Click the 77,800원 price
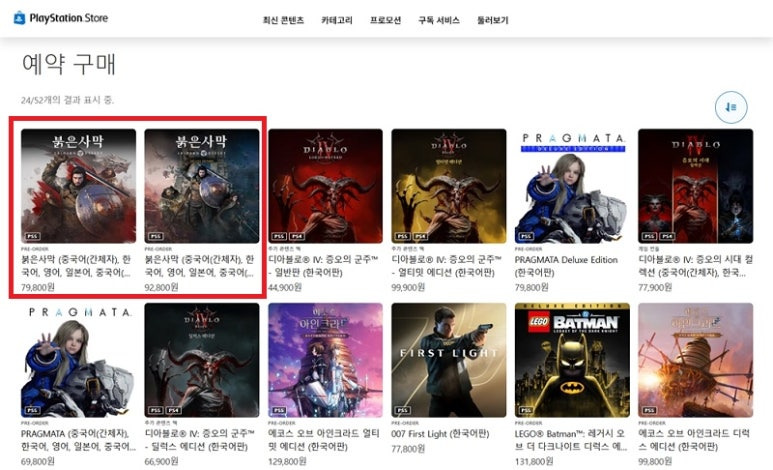 tap(408, 449)
